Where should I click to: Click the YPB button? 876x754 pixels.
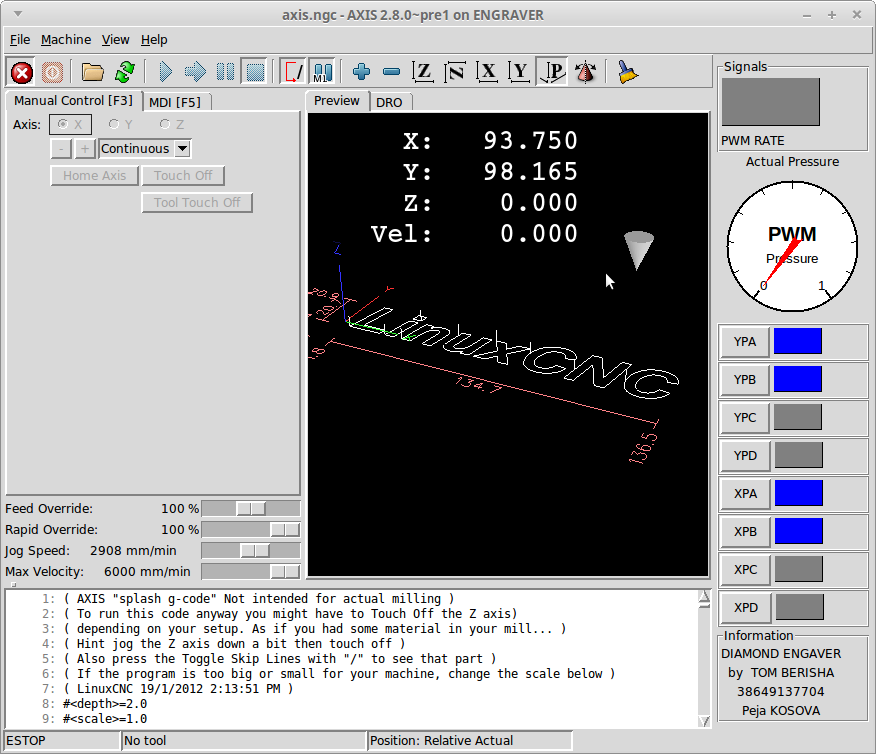pos(745,380)
